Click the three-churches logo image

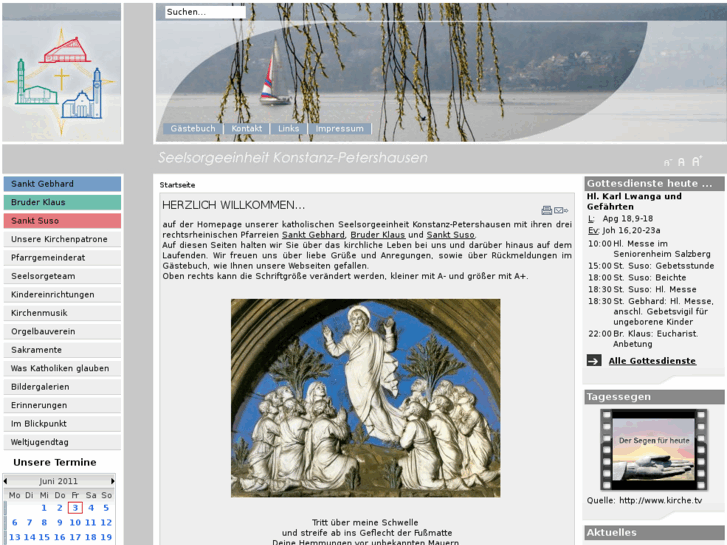[x=62, y=80]
